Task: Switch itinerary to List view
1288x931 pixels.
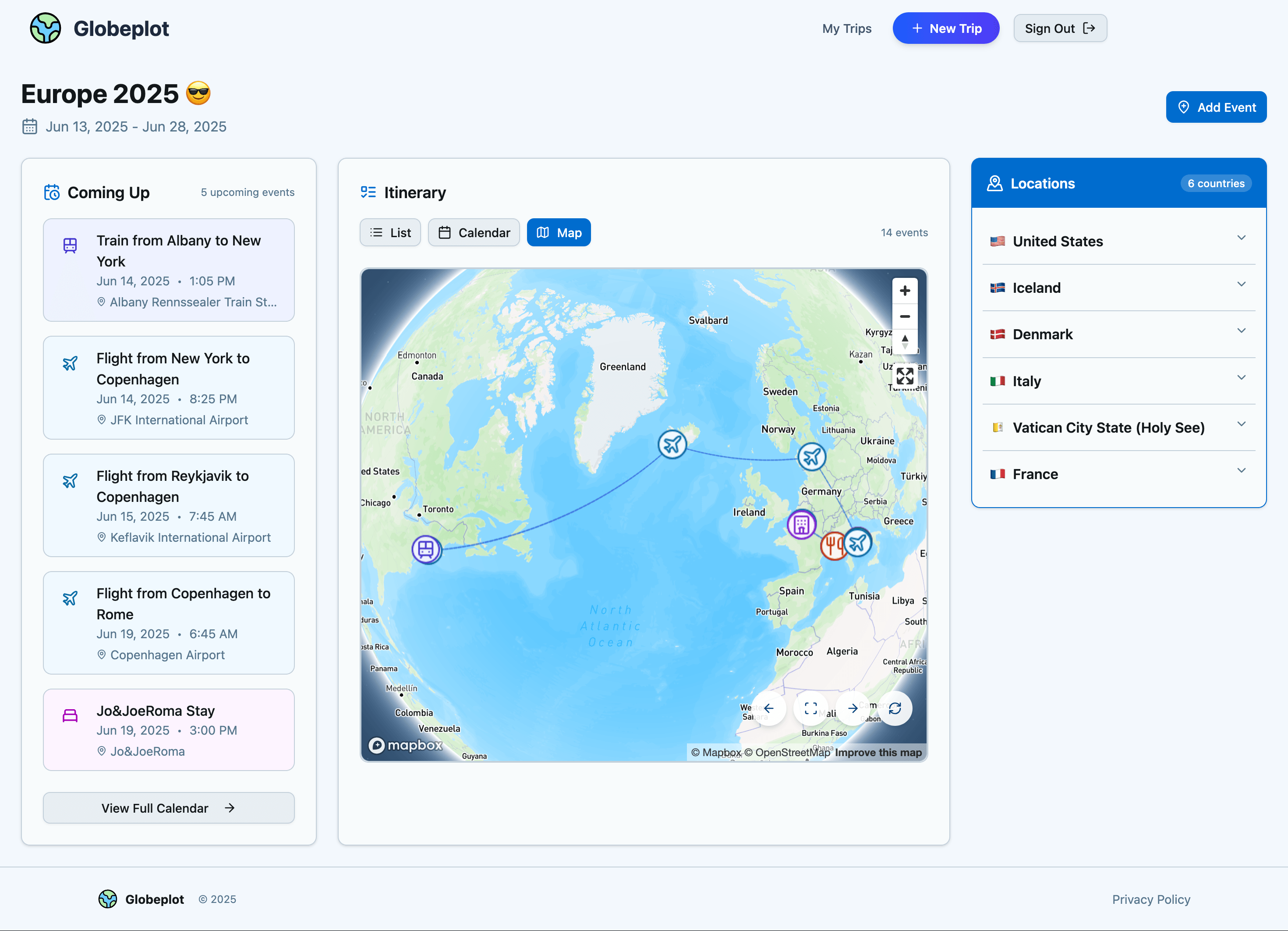Action: (390, 232)
